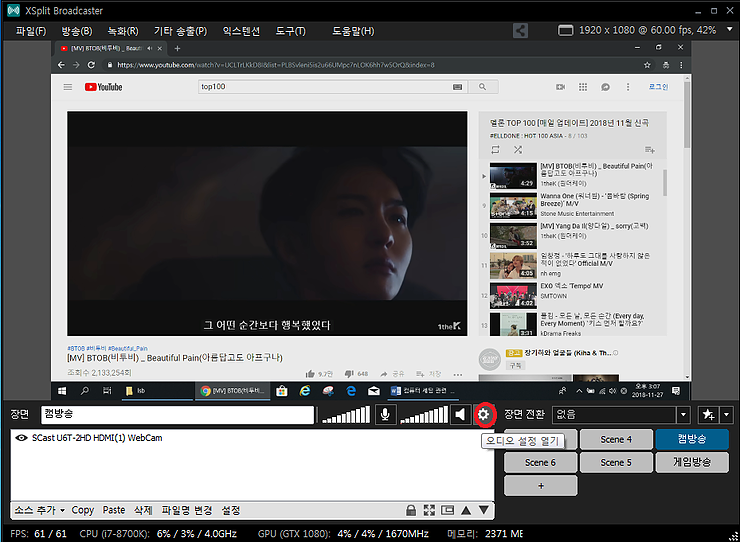Mute the speaker audio icon
Image resolution: width=740 pixels, height=542 pixels.
click(x=460, y=415)
